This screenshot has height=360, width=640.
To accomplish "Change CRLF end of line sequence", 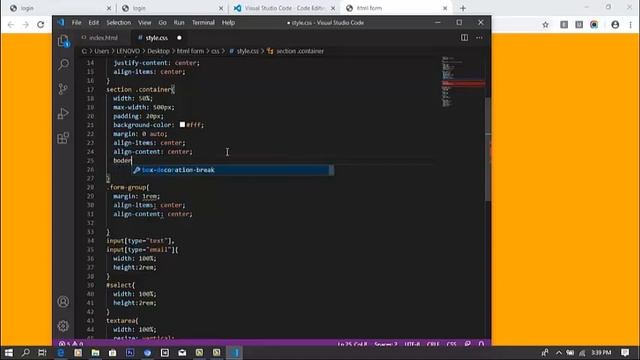I will click(x=433, y=344).
